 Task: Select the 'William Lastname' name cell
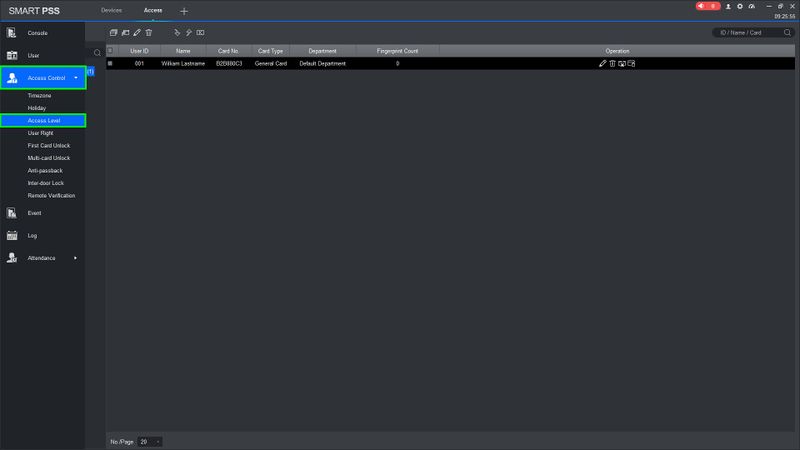[x=183, y=64]
